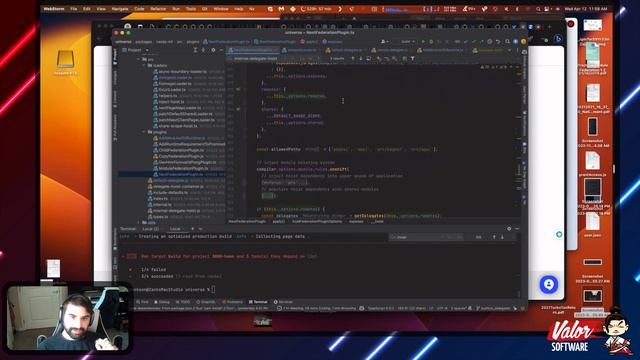Open ModuleFederationPlugin.ts file
The image size is (640, 360).
pos(183,168)
